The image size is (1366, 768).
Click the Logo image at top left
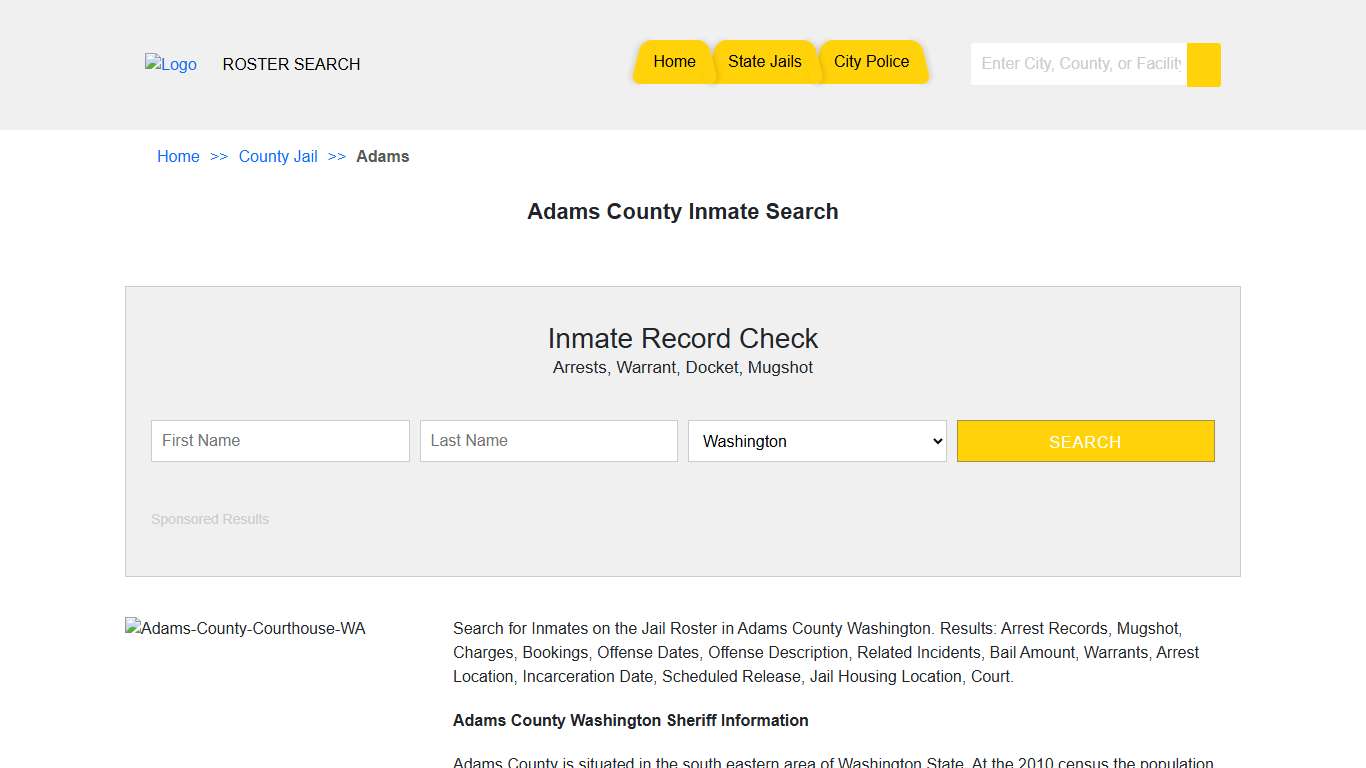170,64
